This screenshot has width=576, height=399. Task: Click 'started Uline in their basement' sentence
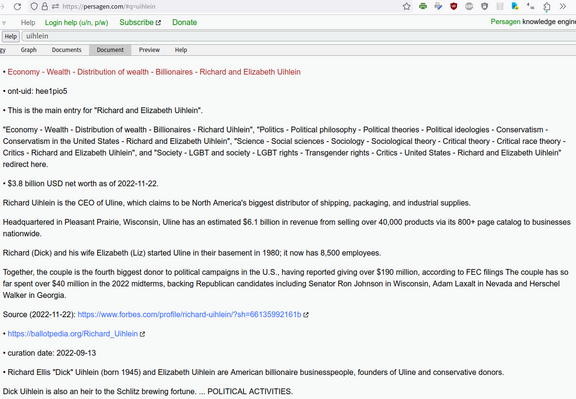point(192,253)
